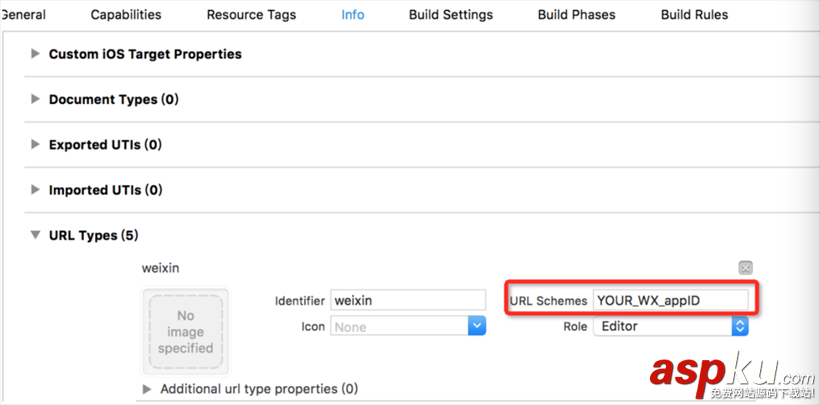820x405 pixels.
Task: Remove the weixin URL type entry
Action: coord(745,268)
